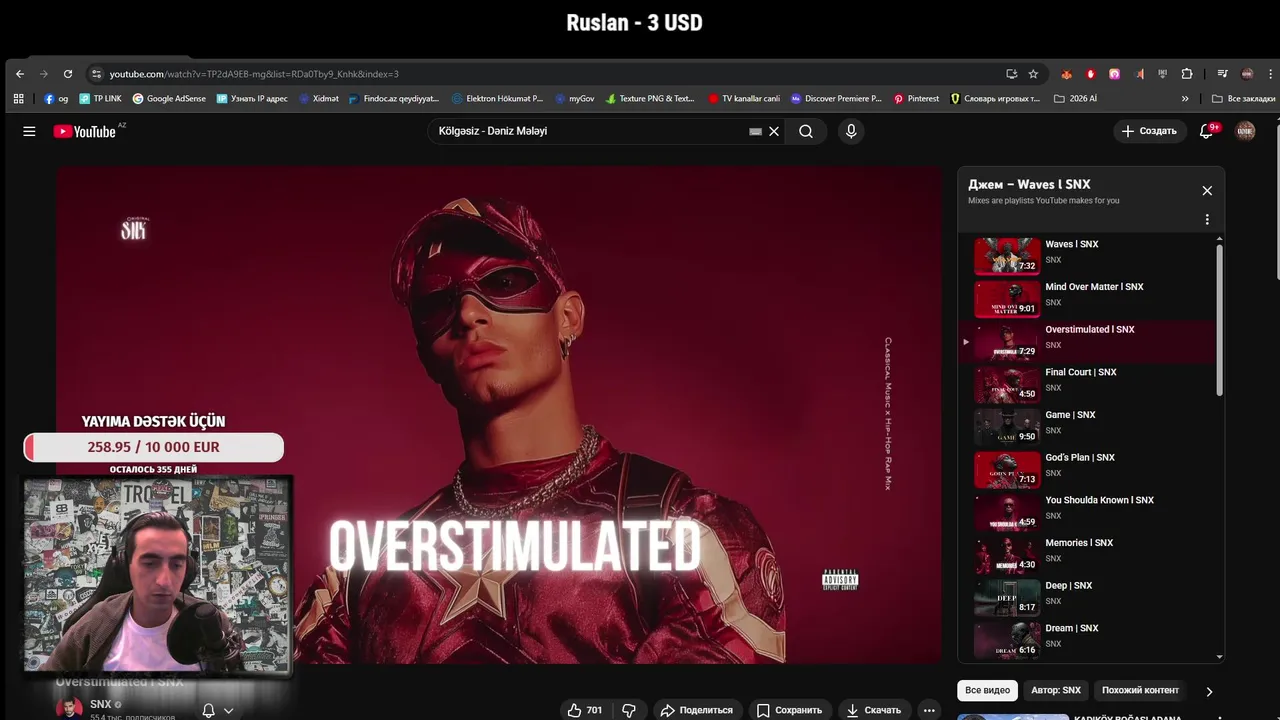Open Google AdSense bookmark
The width and height of the screenshot is (1280, 720).
pos(169,99)
